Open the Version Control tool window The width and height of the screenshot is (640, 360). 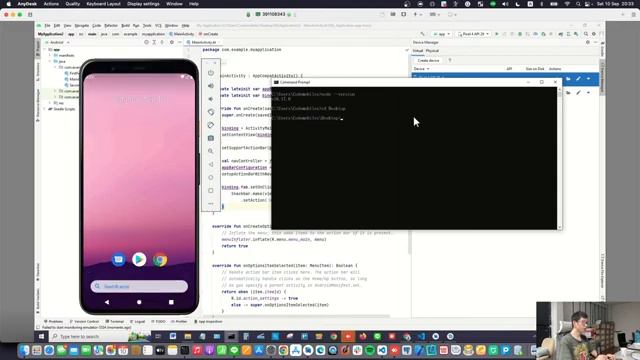tap(84, 322)
